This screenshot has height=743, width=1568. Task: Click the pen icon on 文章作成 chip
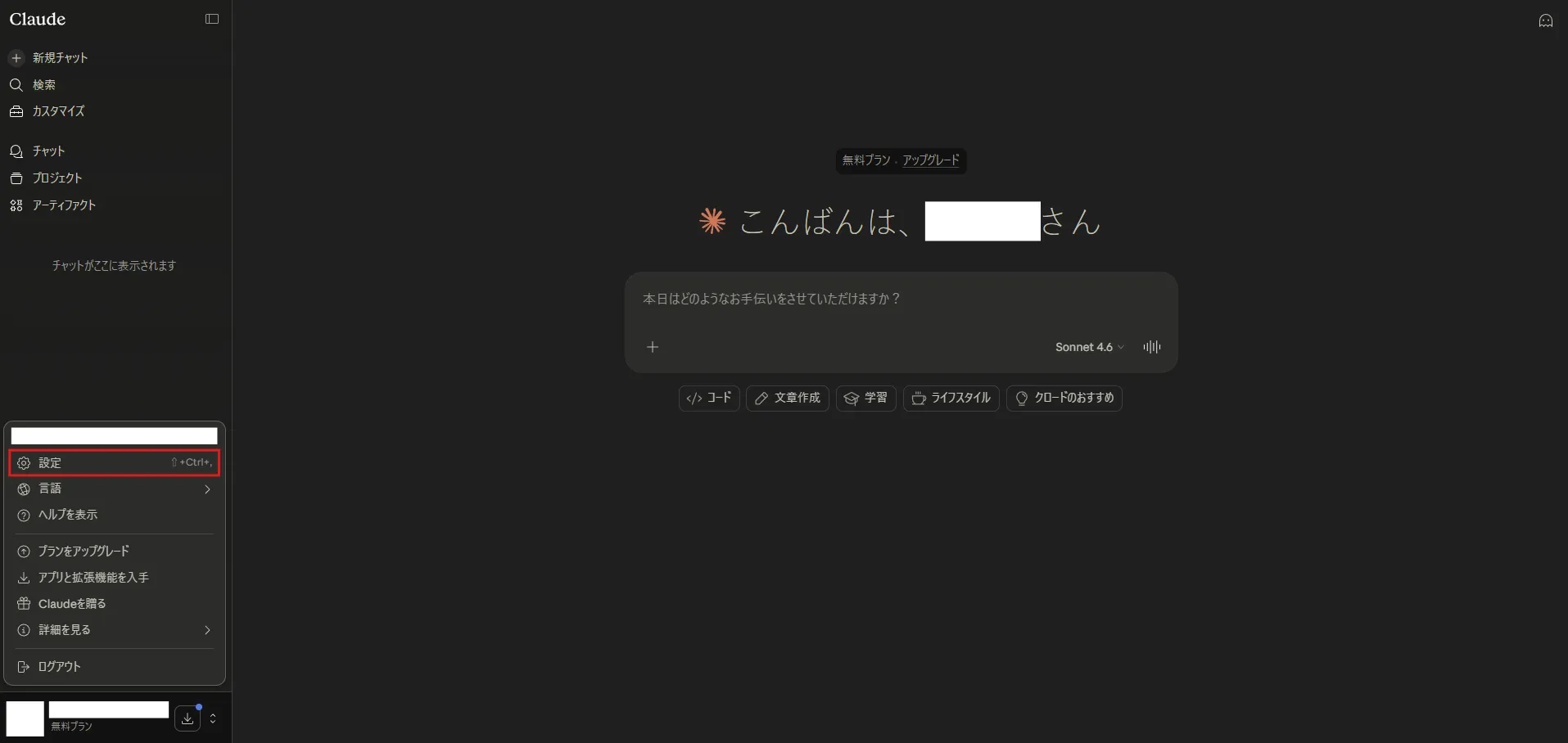tap(761, 399)
